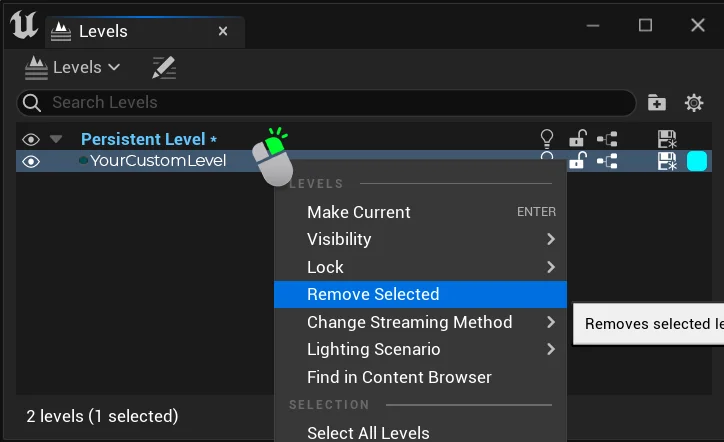Open the Levels panel settings gear
This screenshot has width=724, height=442.
click(x=693, y=103)
